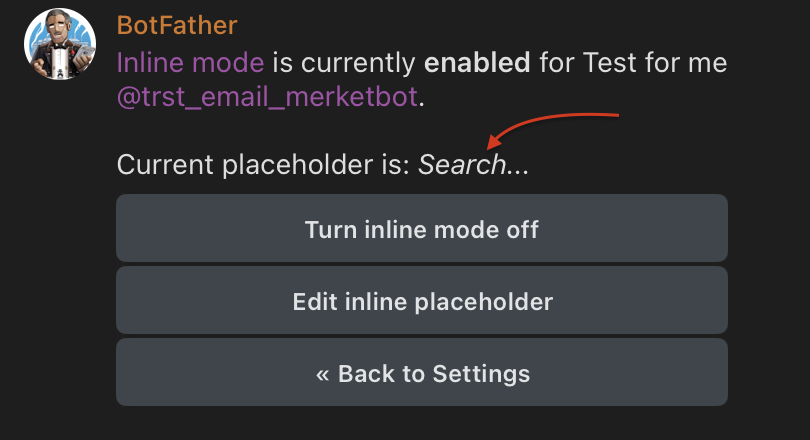
Task: Click the « chevron on Back to Settings
Action: 322,374
